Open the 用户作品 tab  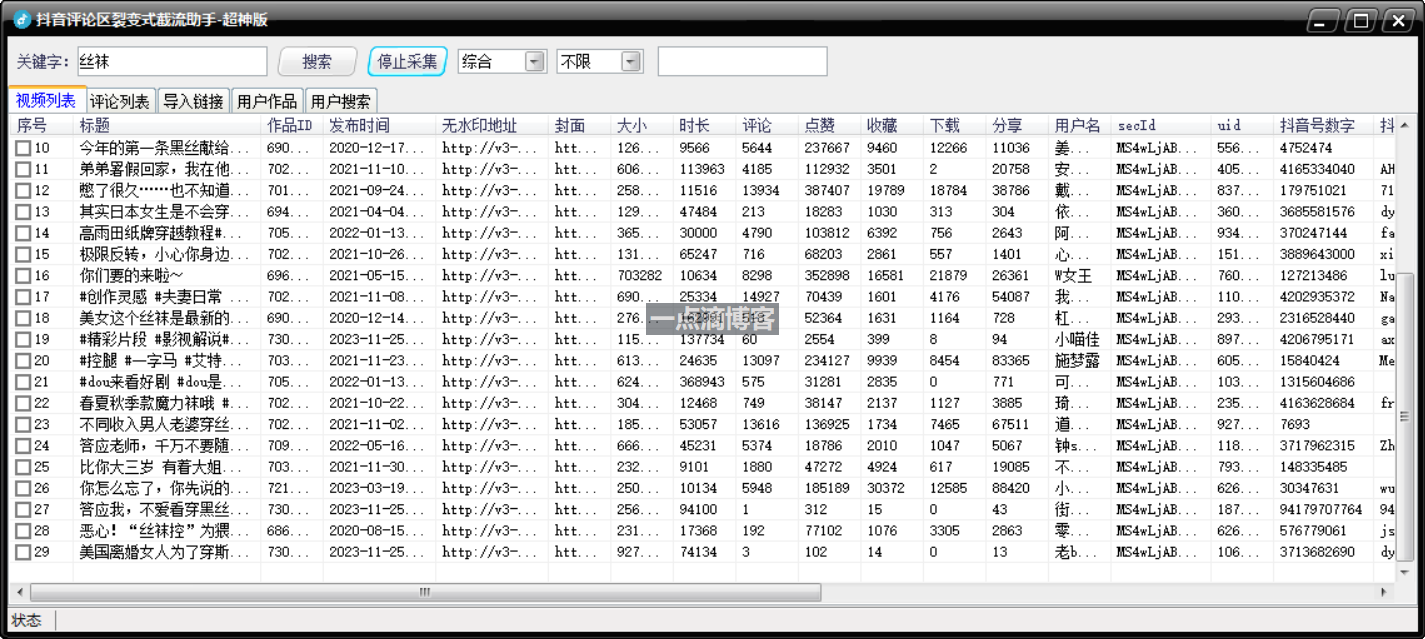267,101
